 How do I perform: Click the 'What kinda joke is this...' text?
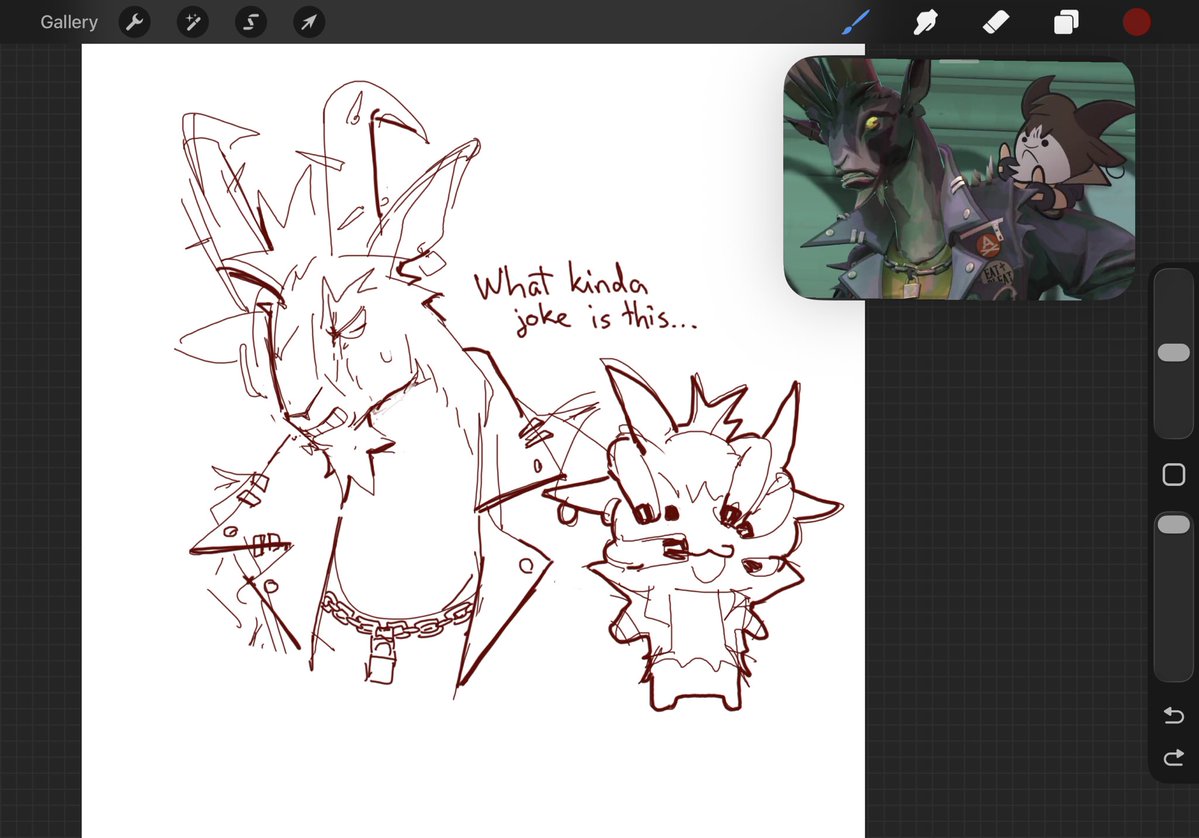[585, 300]
